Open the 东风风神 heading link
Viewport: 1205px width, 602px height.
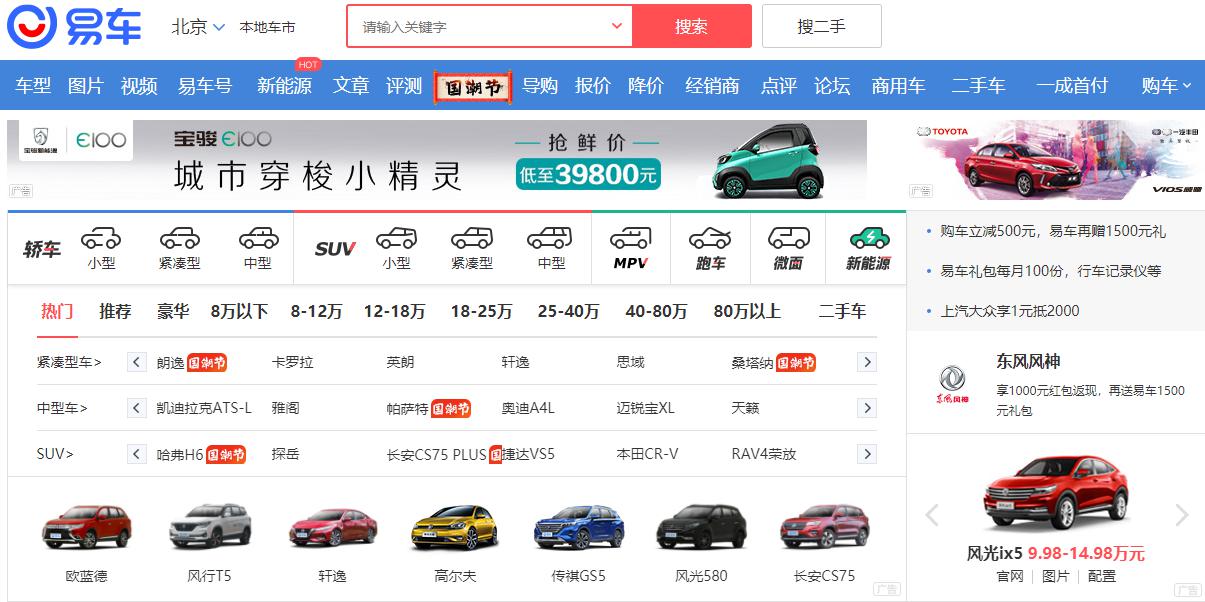tap(1028, 361)
